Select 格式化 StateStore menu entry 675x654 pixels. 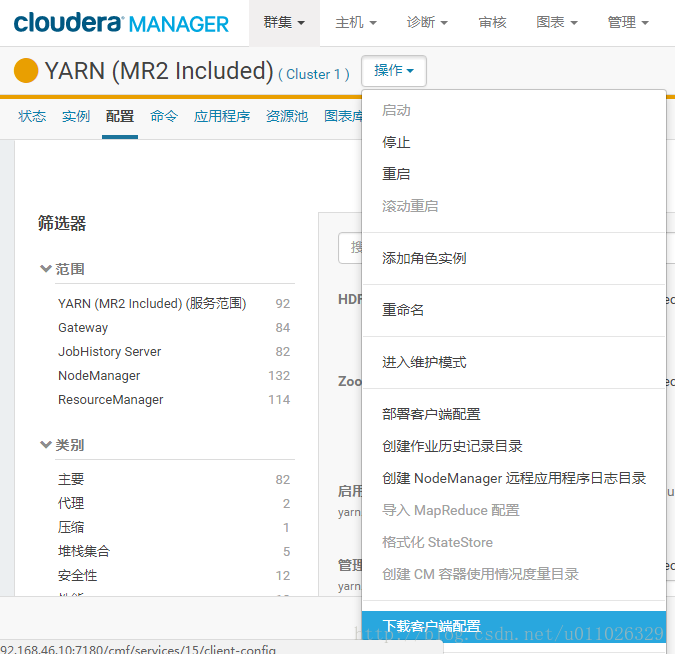[514, 542]
